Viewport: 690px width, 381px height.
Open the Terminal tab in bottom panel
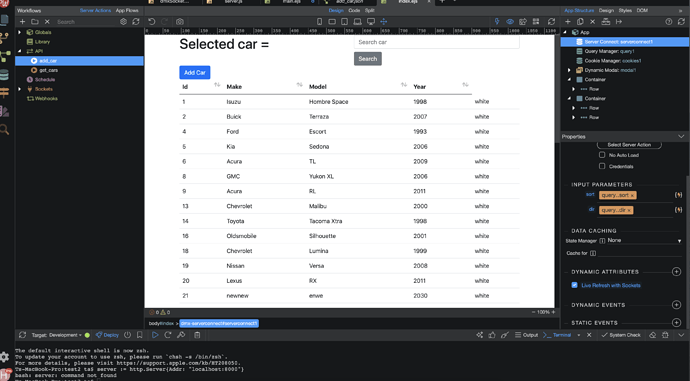(x=558, y=335)
